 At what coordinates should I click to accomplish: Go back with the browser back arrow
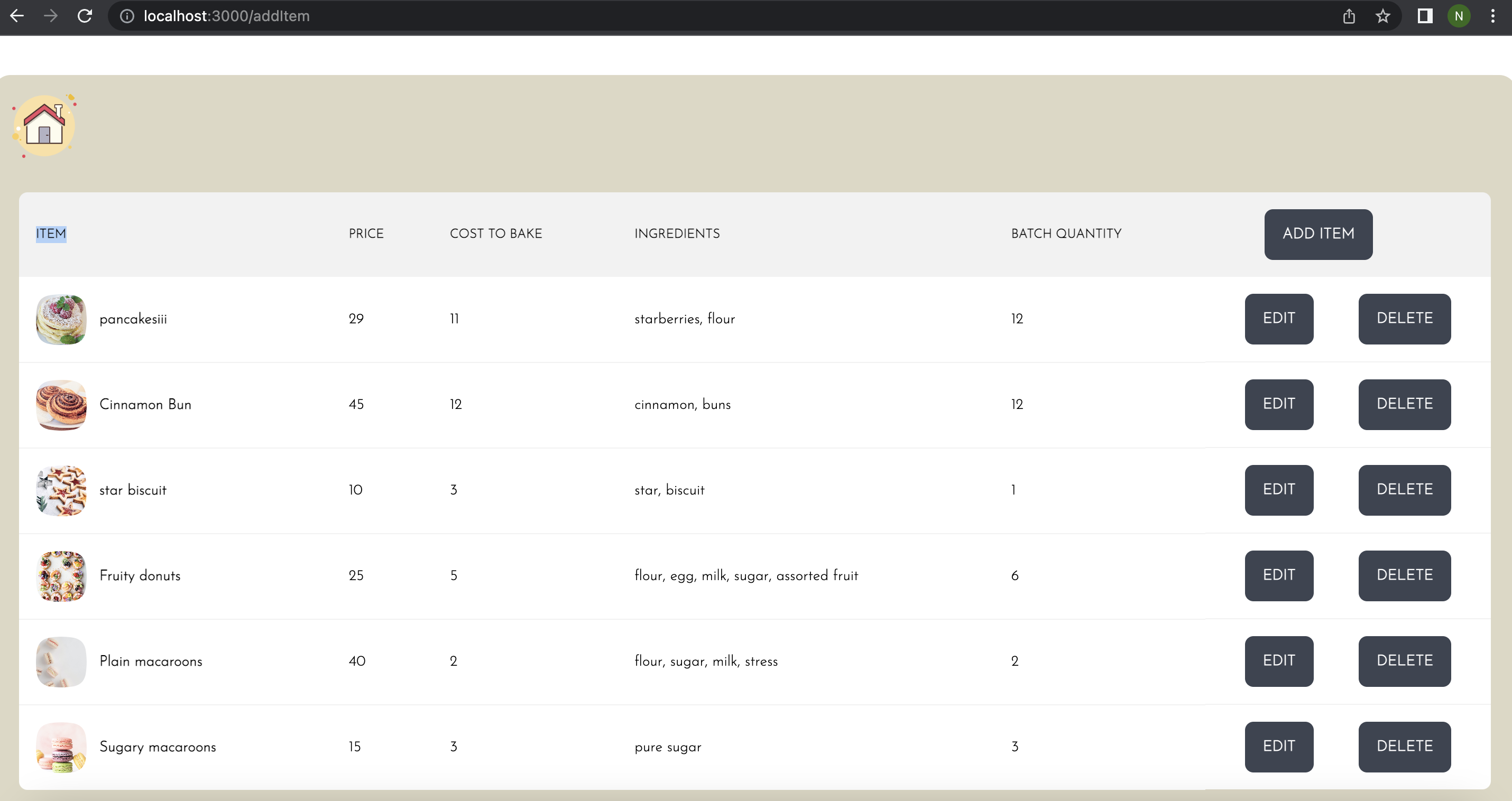(17, 16)
